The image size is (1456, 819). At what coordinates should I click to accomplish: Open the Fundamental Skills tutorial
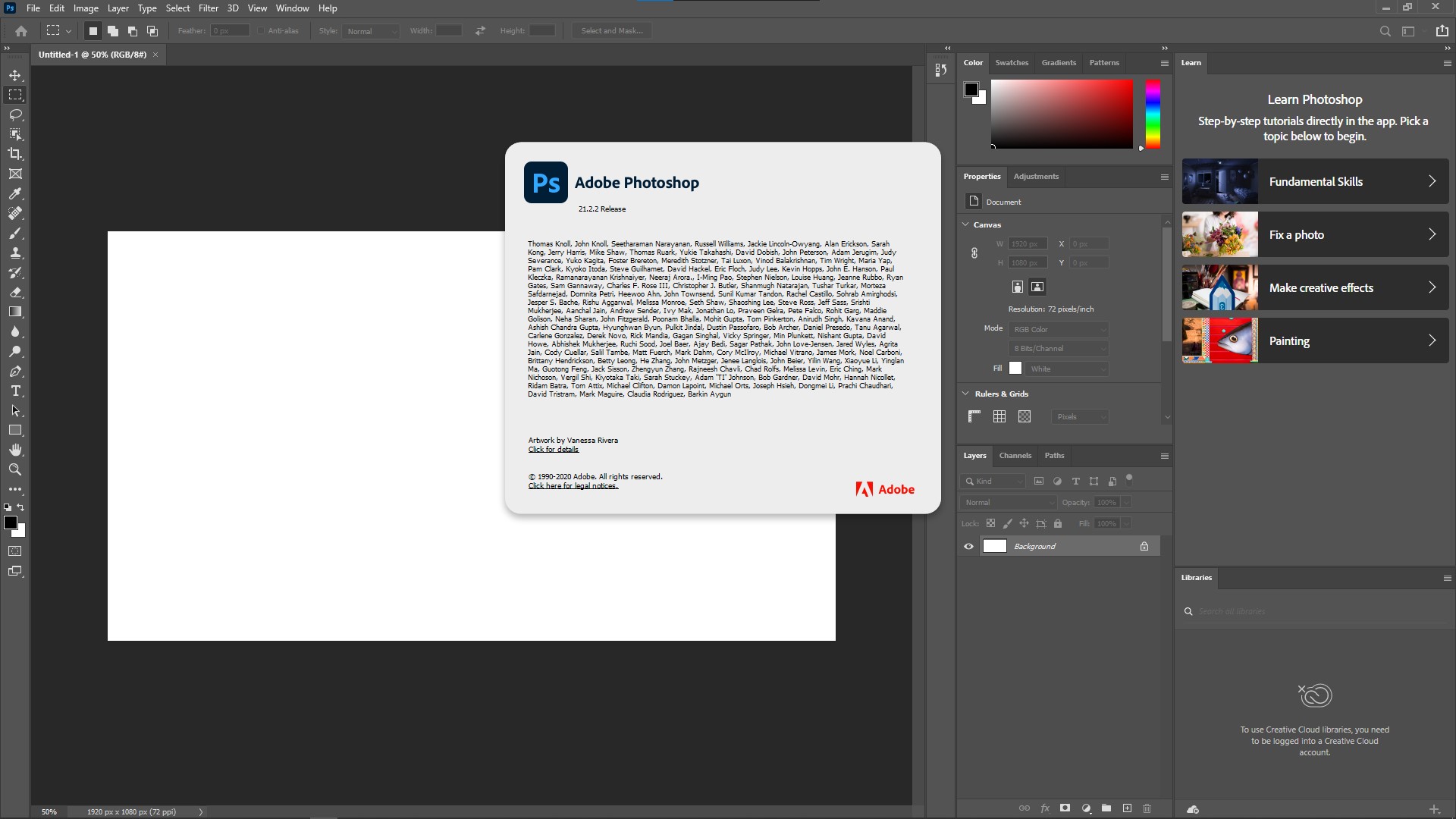pos(1315,181)
